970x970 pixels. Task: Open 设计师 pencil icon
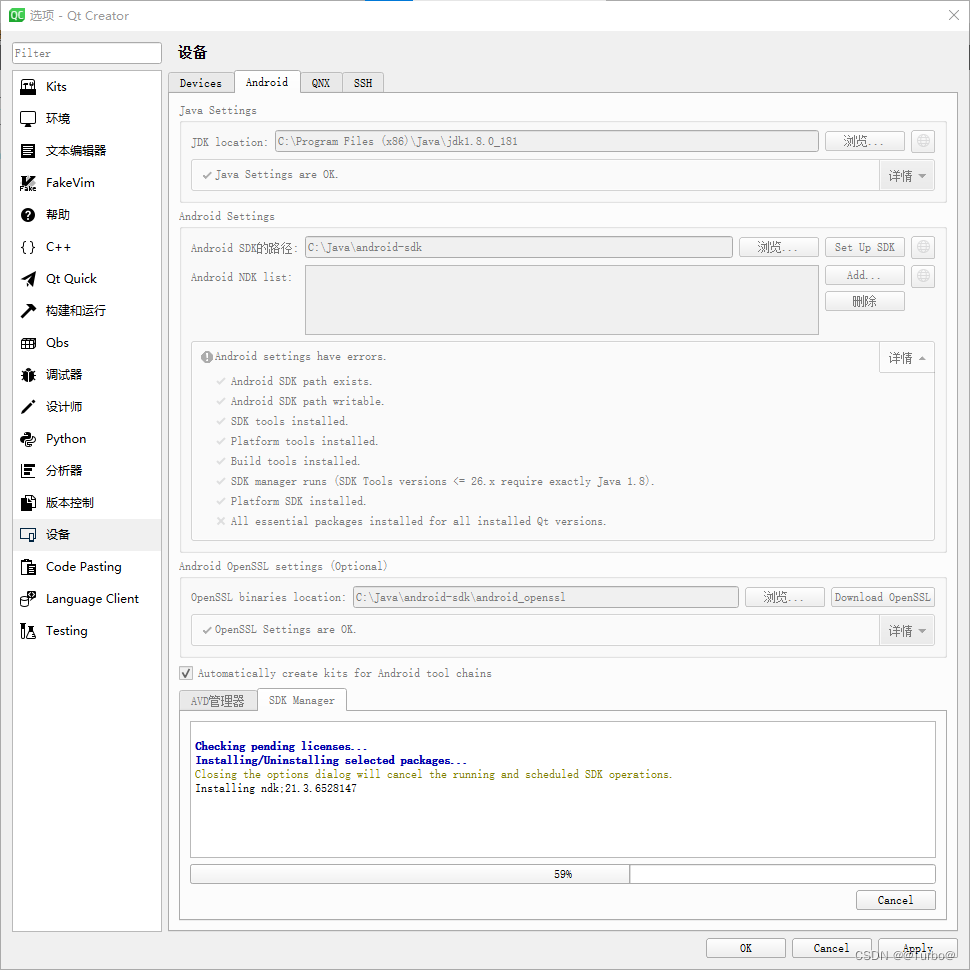(x=28, y=406)
